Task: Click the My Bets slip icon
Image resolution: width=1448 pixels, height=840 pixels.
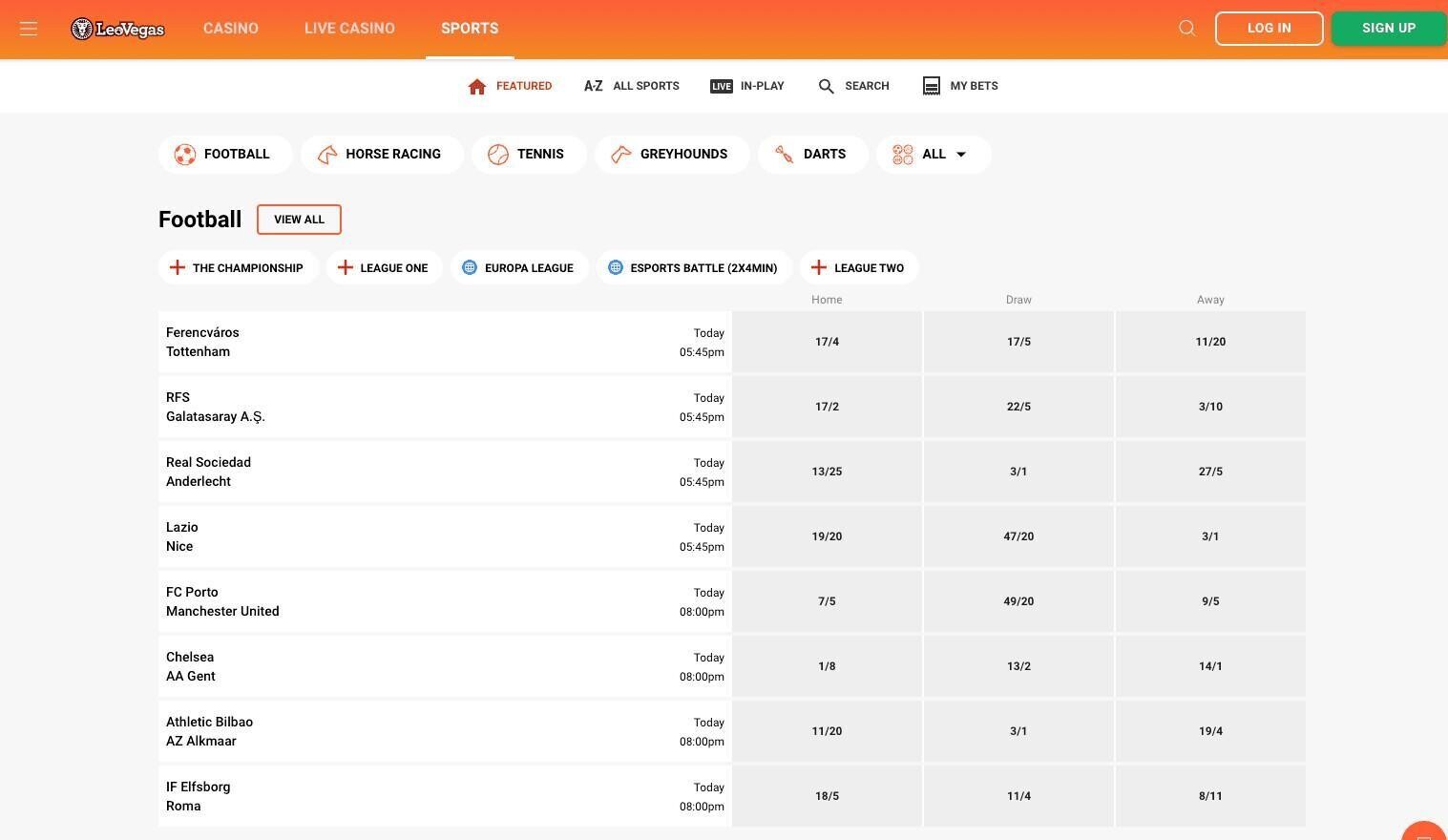Action: click(x=932, y=86)
